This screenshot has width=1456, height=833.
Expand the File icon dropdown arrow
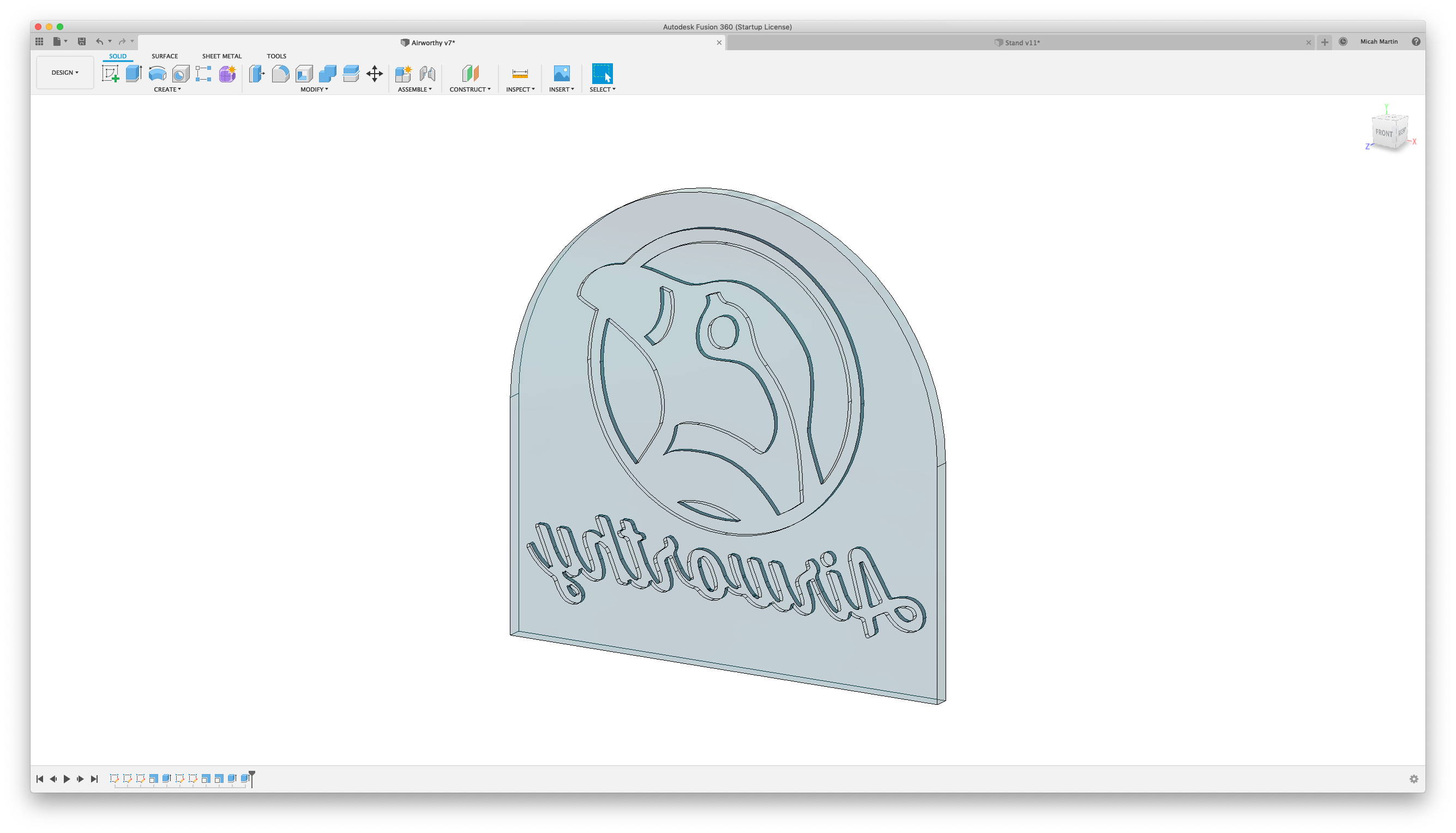point(66,41)
